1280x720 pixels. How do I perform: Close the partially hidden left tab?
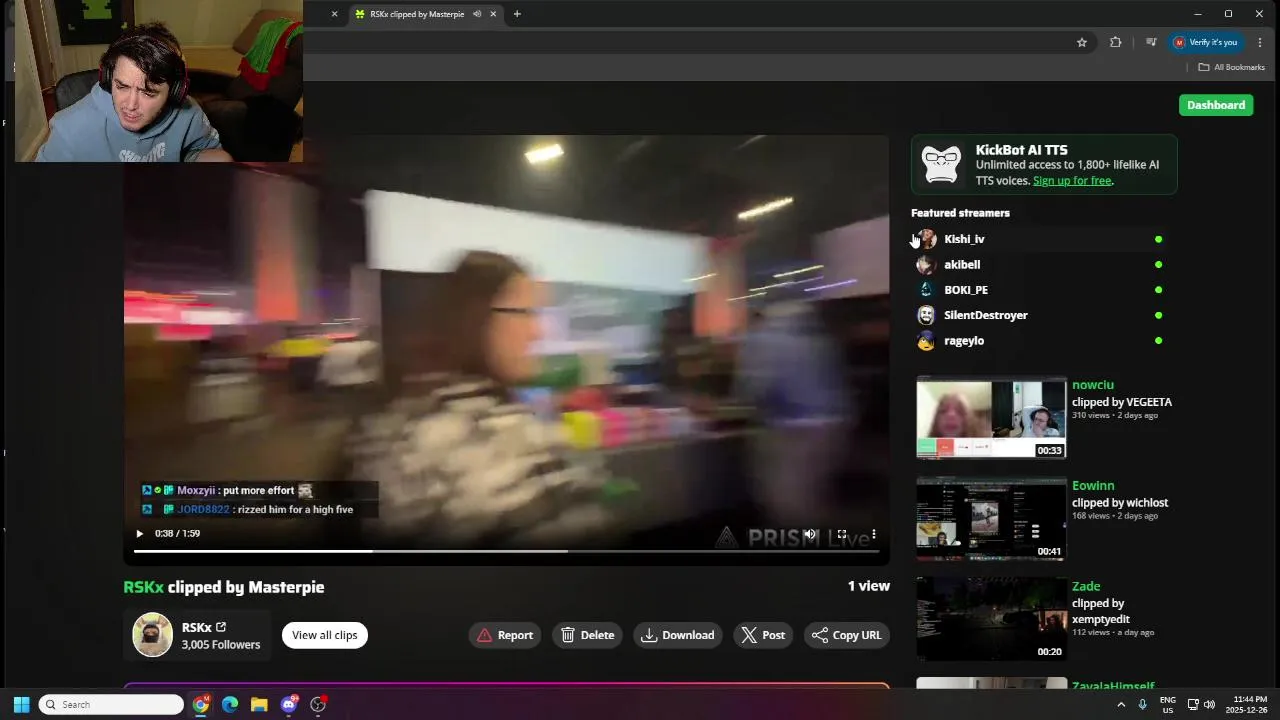pos(334,14)
